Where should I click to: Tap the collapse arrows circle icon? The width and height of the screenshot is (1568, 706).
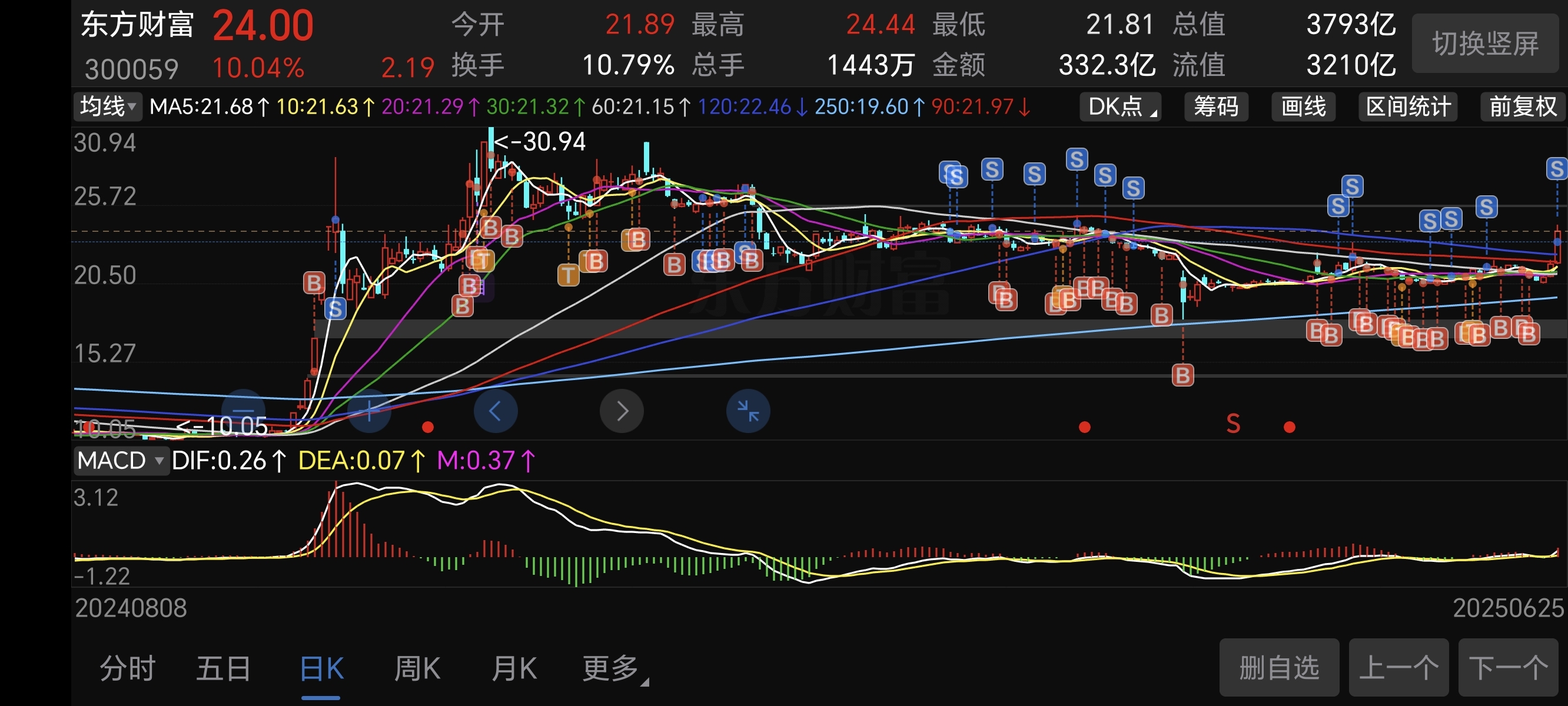pos(748,411)
